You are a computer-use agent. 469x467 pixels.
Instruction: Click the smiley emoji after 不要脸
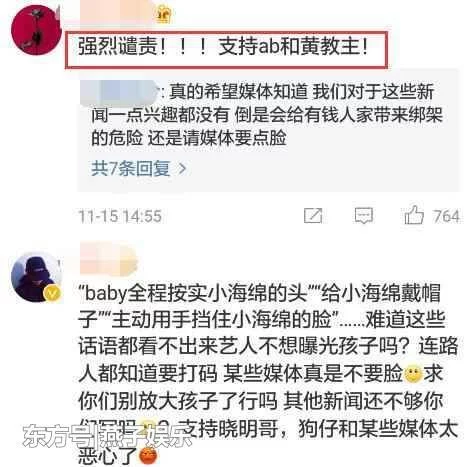click(413, 373)
